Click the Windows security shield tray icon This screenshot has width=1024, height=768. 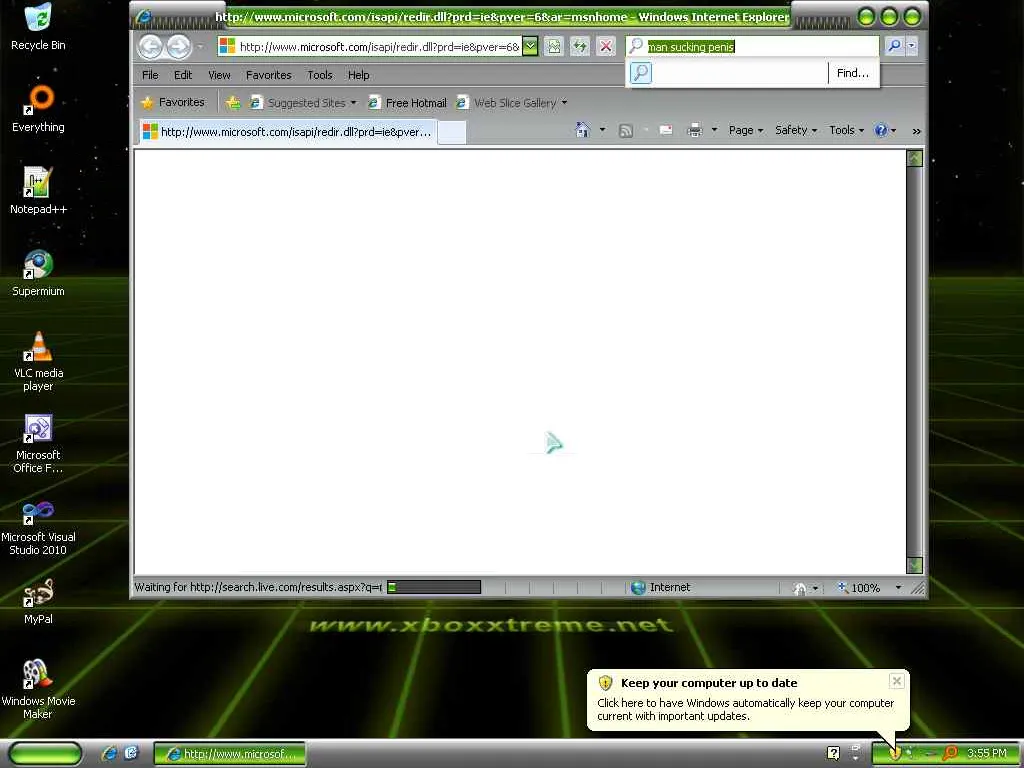tap(895, 753)
